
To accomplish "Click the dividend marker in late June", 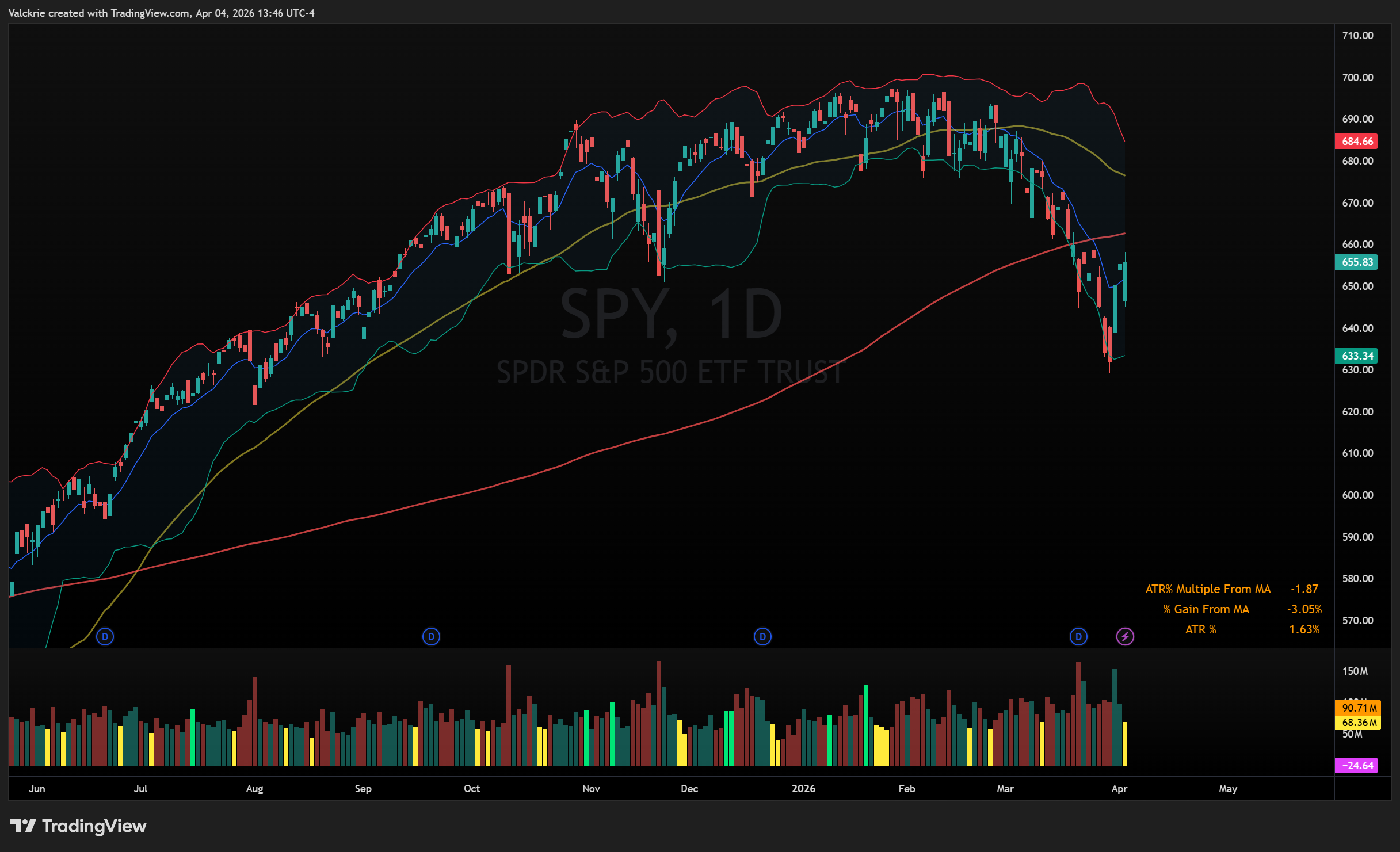I will tap(105, 637).
